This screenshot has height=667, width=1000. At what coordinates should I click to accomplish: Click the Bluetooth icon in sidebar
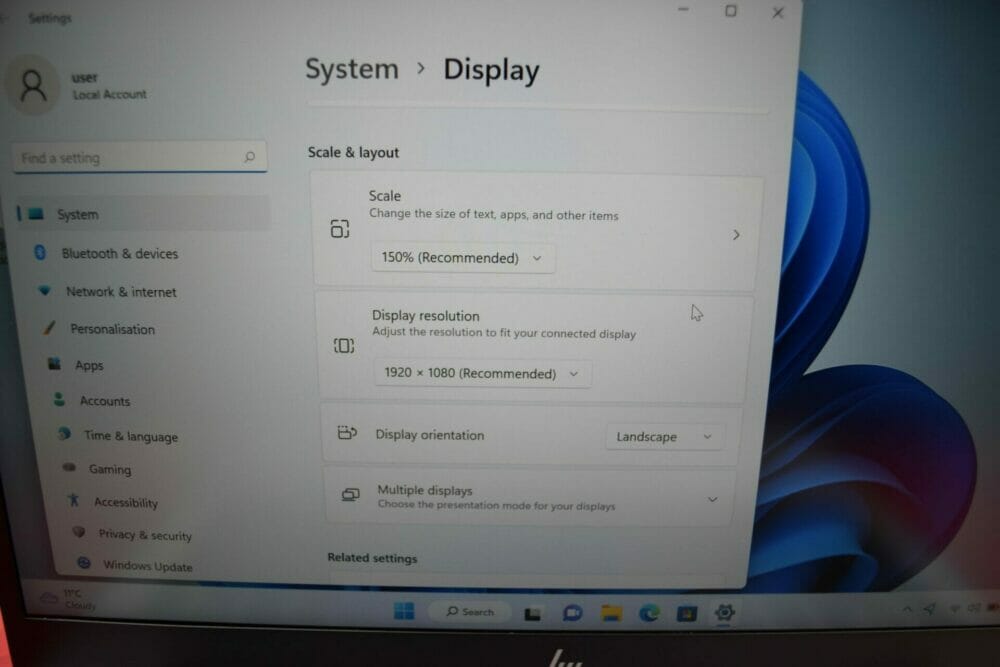tap(40, 253)
